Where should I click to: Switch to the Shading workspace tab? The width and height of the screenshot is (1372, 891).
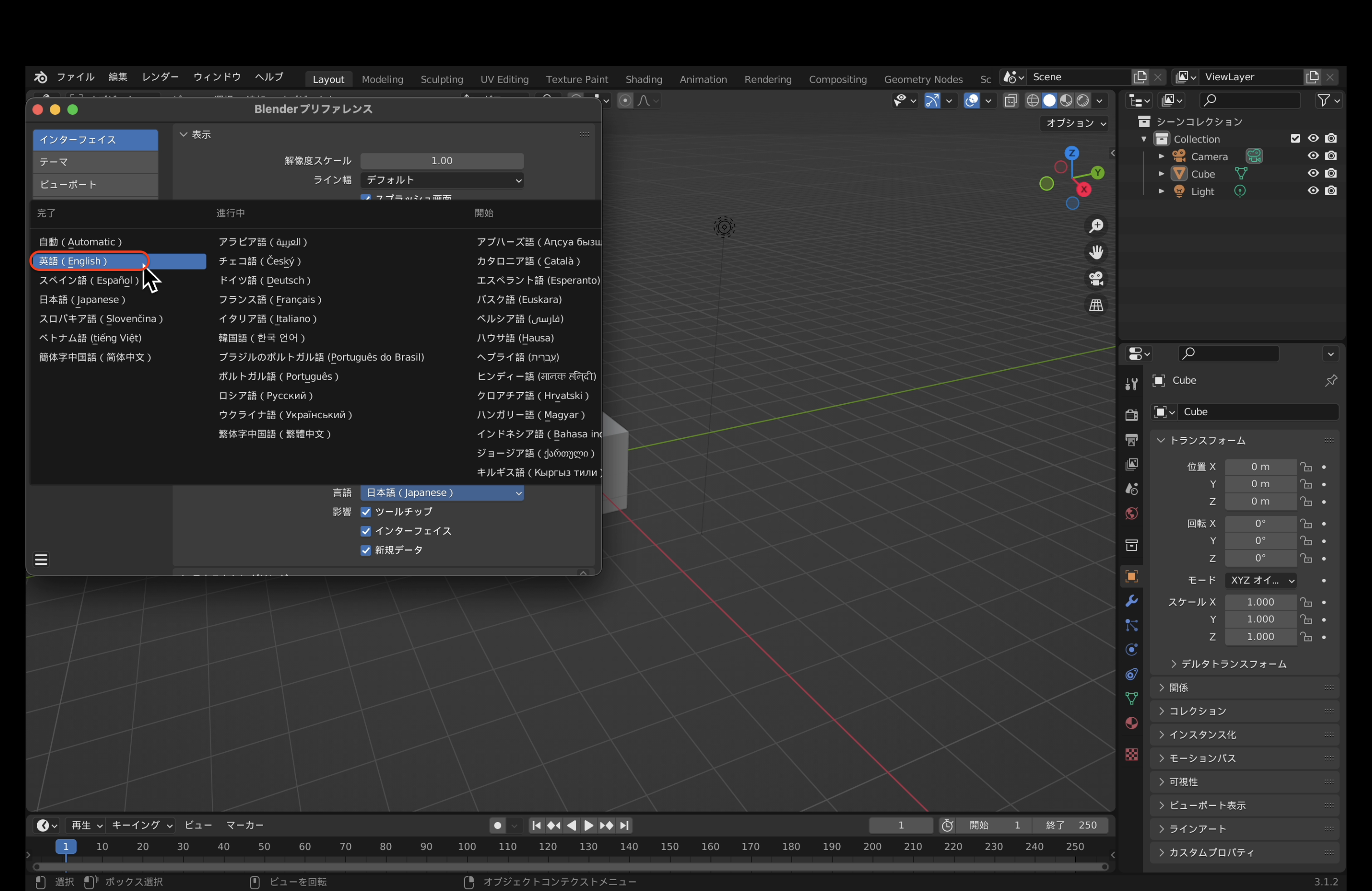click(643, 79)
